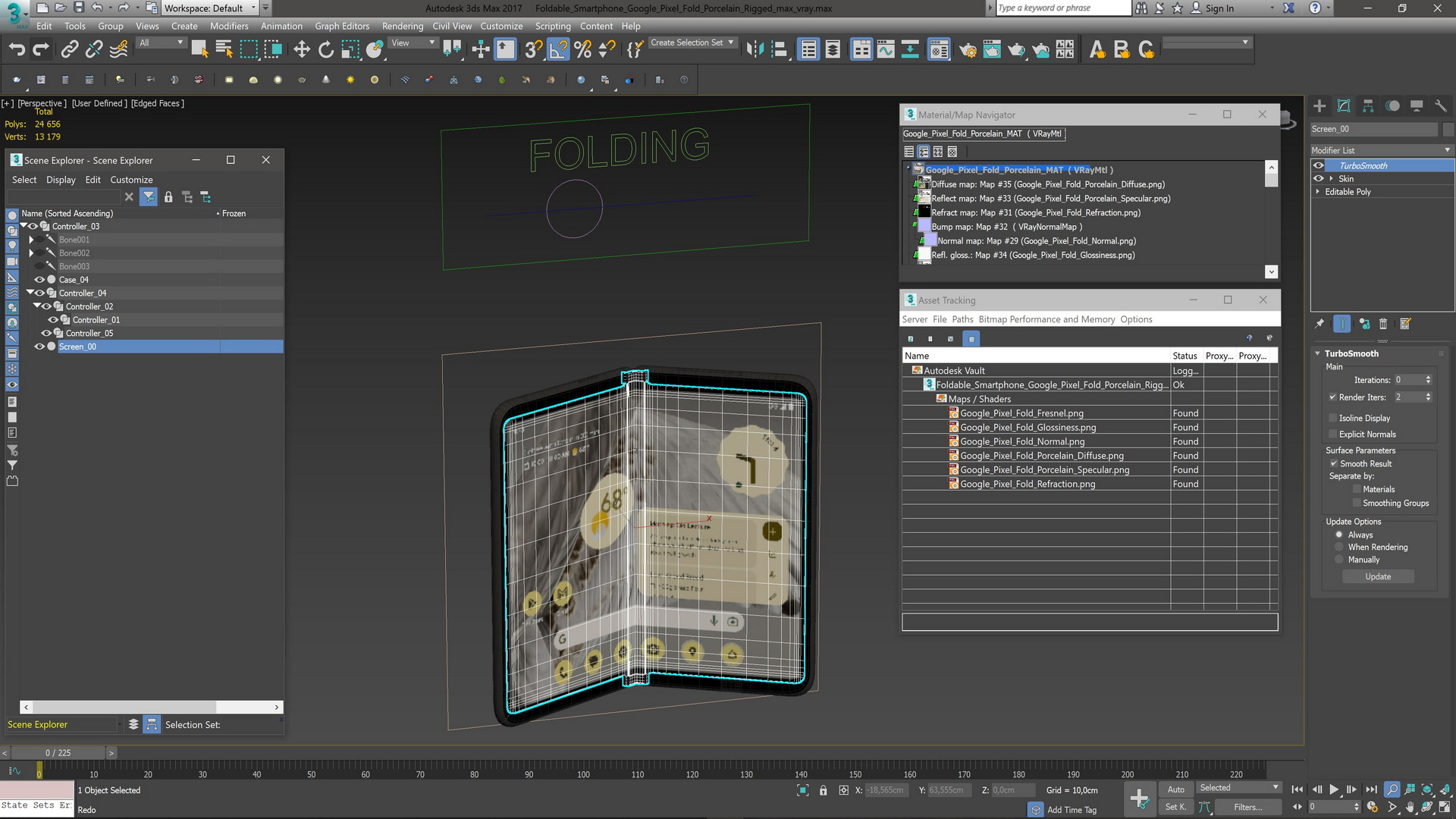Select the Select and Move tool
1456x819 pixels.
(x=302, y=50)
